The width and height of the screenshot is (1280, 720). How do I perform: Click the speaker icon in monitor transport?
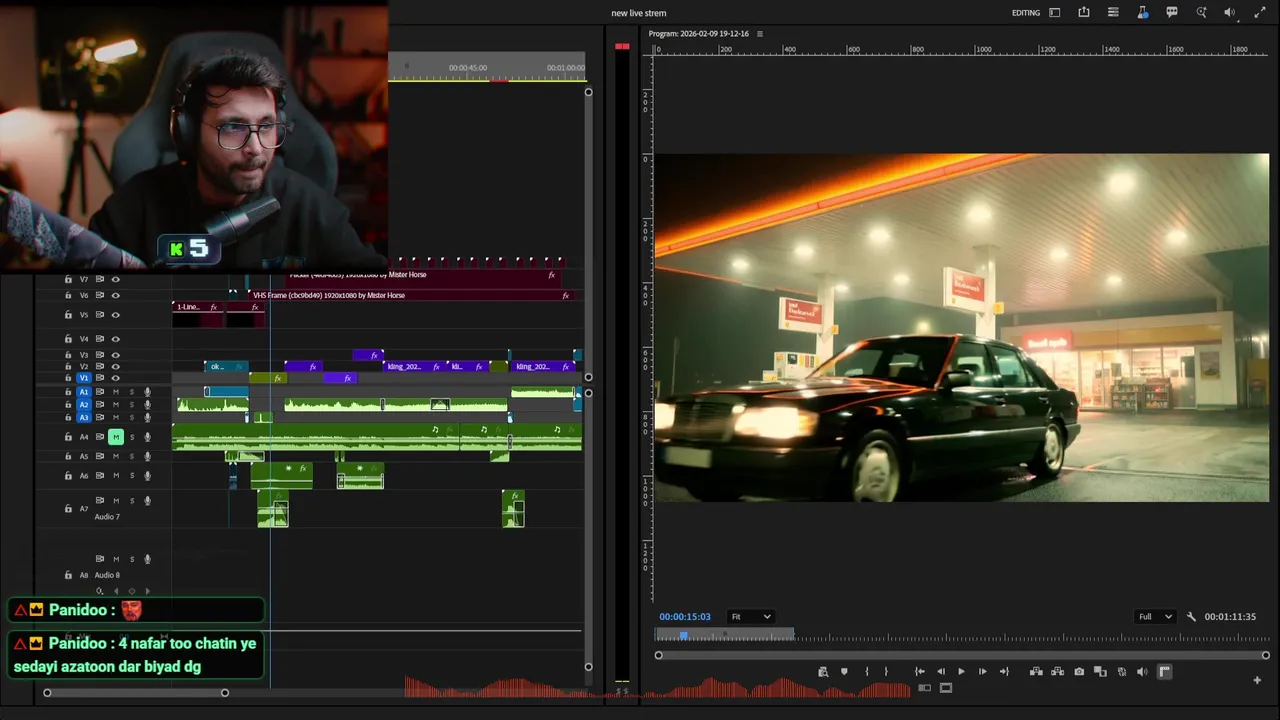[1142, 672]
